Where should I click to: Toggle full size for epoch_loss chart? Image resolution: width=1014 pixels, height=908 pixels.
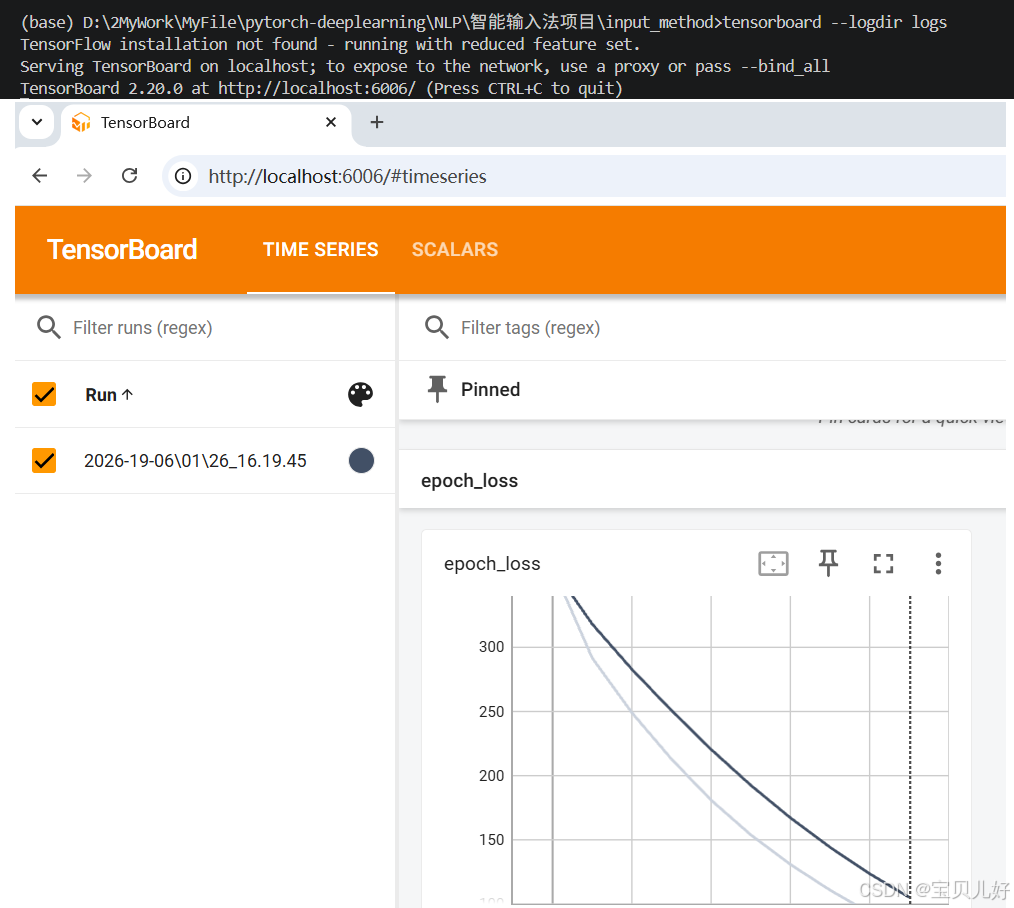[x=883, y=563]
